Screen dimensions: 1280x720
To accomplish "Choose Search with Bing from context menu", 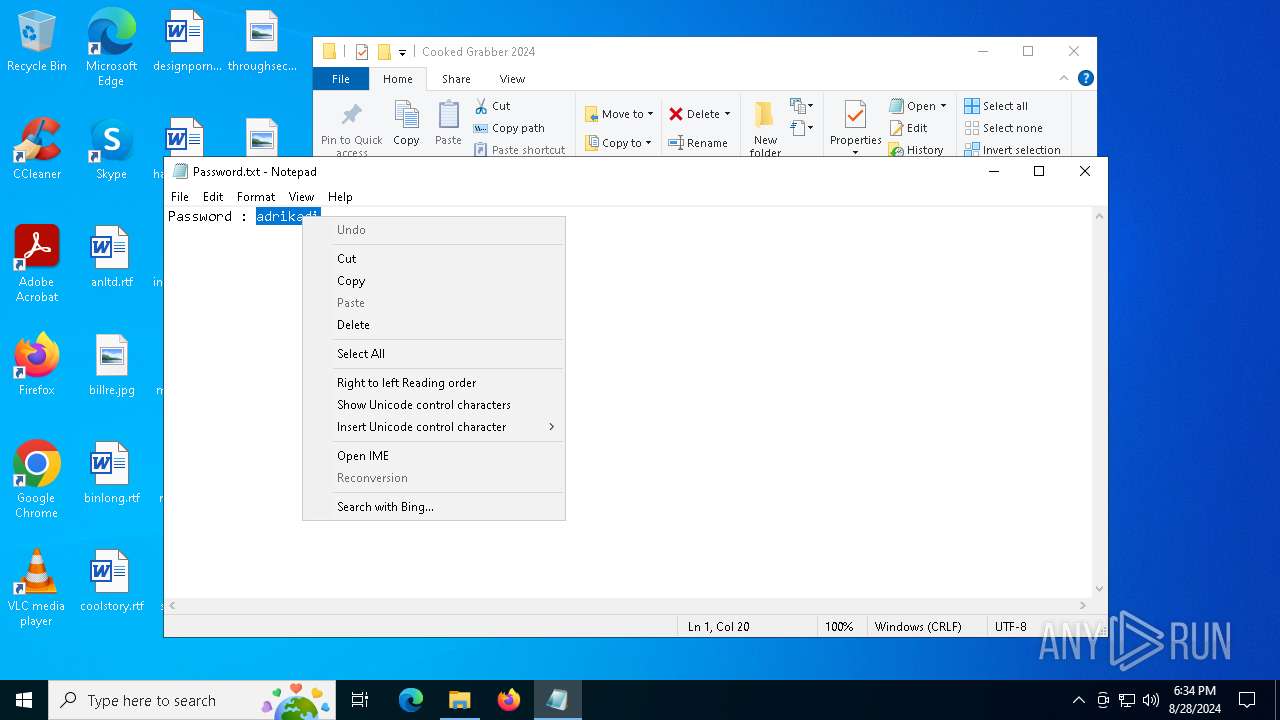I will click(434, 507).
